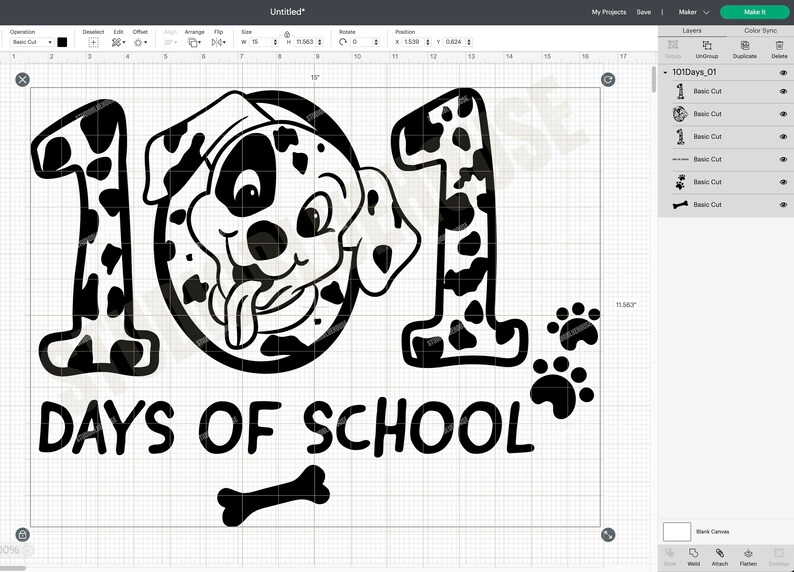Click the Weld tool icon

(x=694, y=553)
